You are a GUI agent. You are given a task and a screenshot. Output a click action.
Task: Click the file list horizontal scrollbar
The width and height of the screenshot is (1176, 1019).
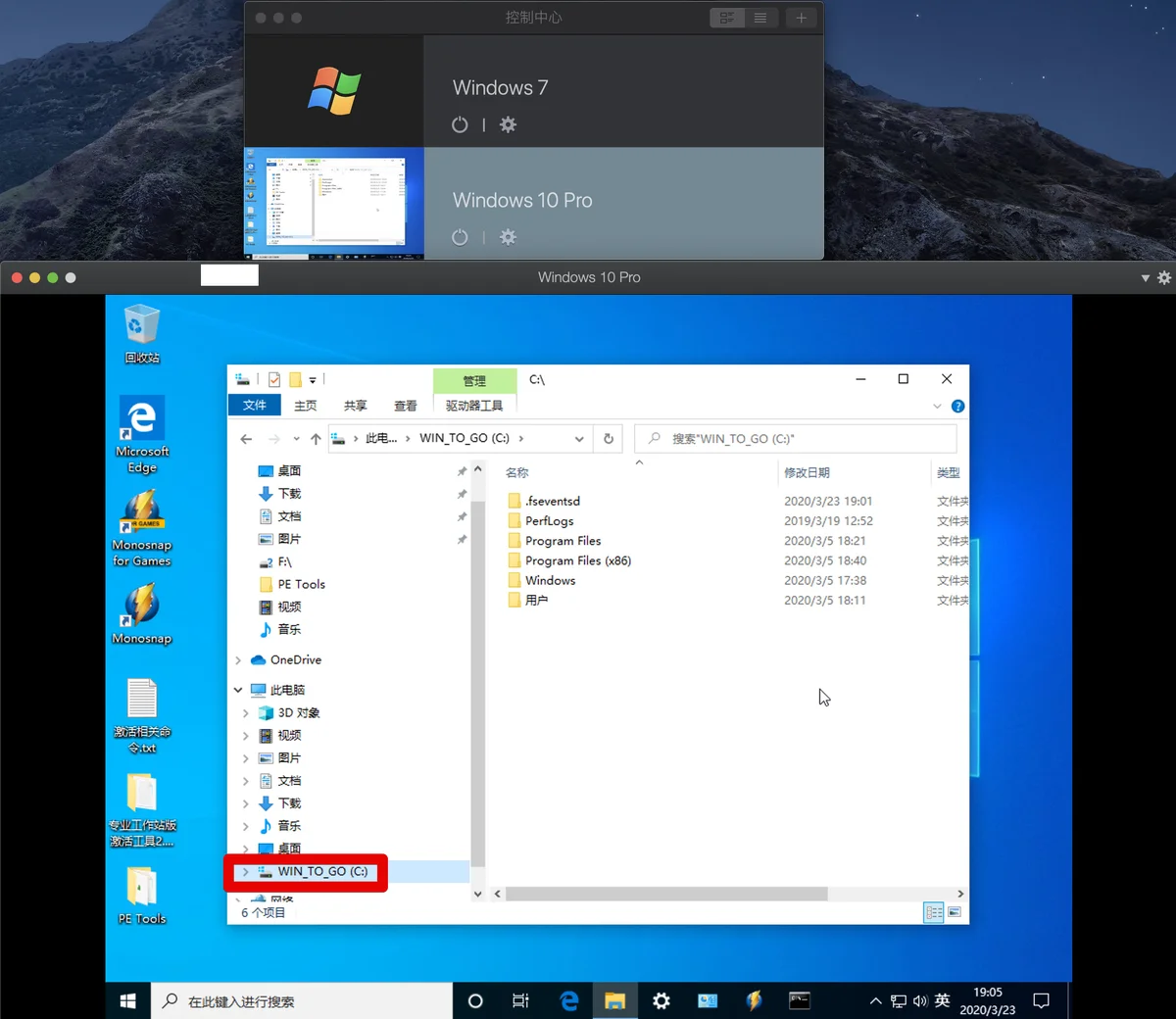point(666,894)
